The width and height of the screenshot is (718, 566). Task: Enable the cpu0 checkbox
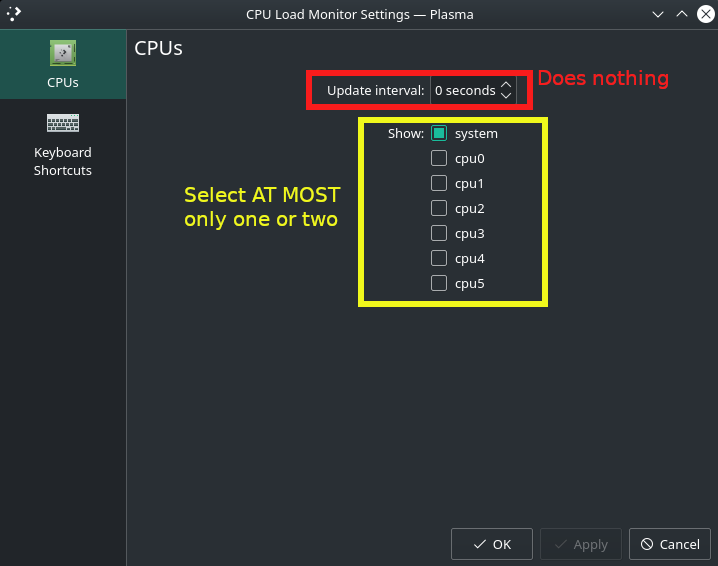pyautogui.click(x=439, y=158)
